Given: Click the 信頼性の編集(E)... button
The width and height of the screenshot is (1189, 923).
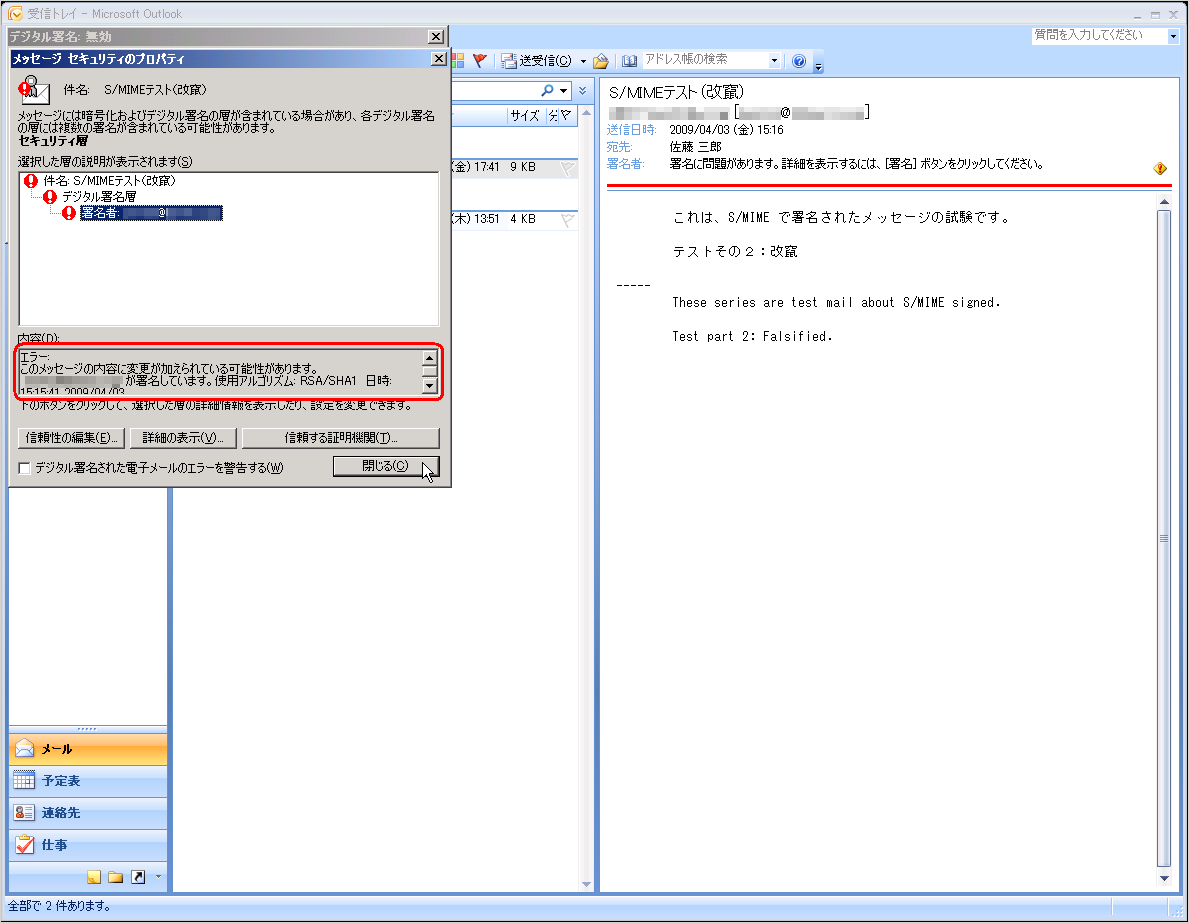Looking at the screenshot, I should click(71, 438).
